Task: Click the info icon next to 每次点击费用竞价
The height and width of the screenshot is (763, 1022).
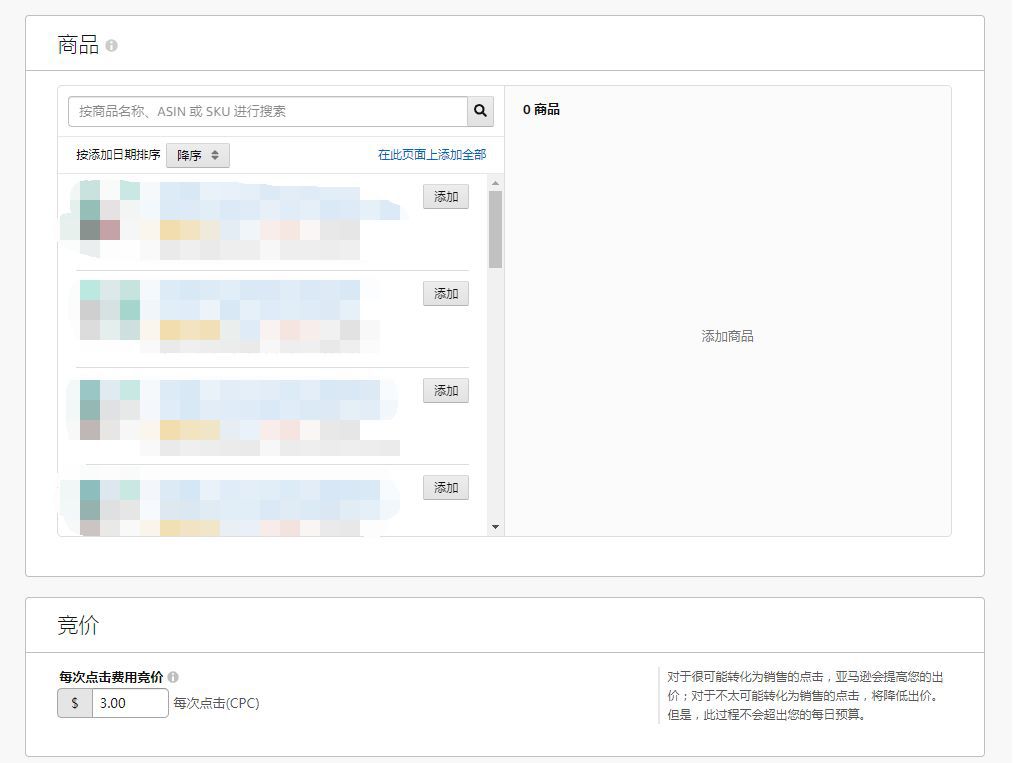Action: pyautogui.click(x=173, y=677)
